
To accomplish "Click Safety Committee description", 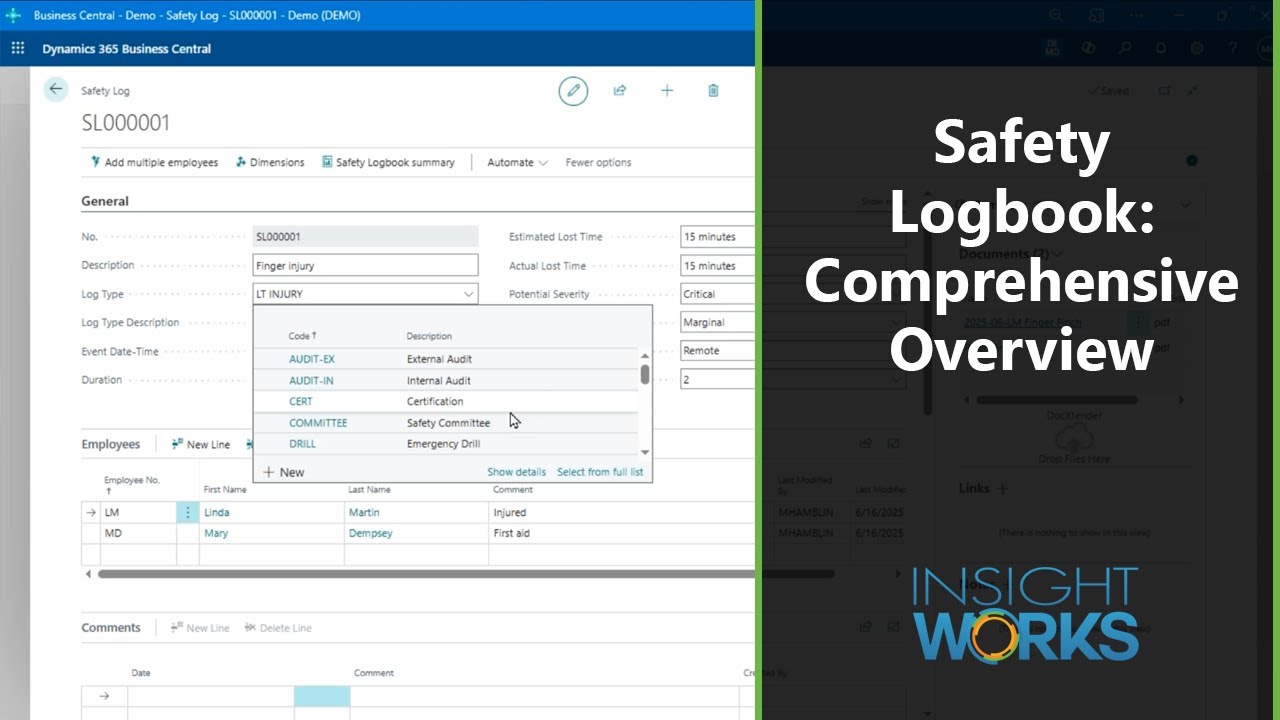I will pos(448,423).
